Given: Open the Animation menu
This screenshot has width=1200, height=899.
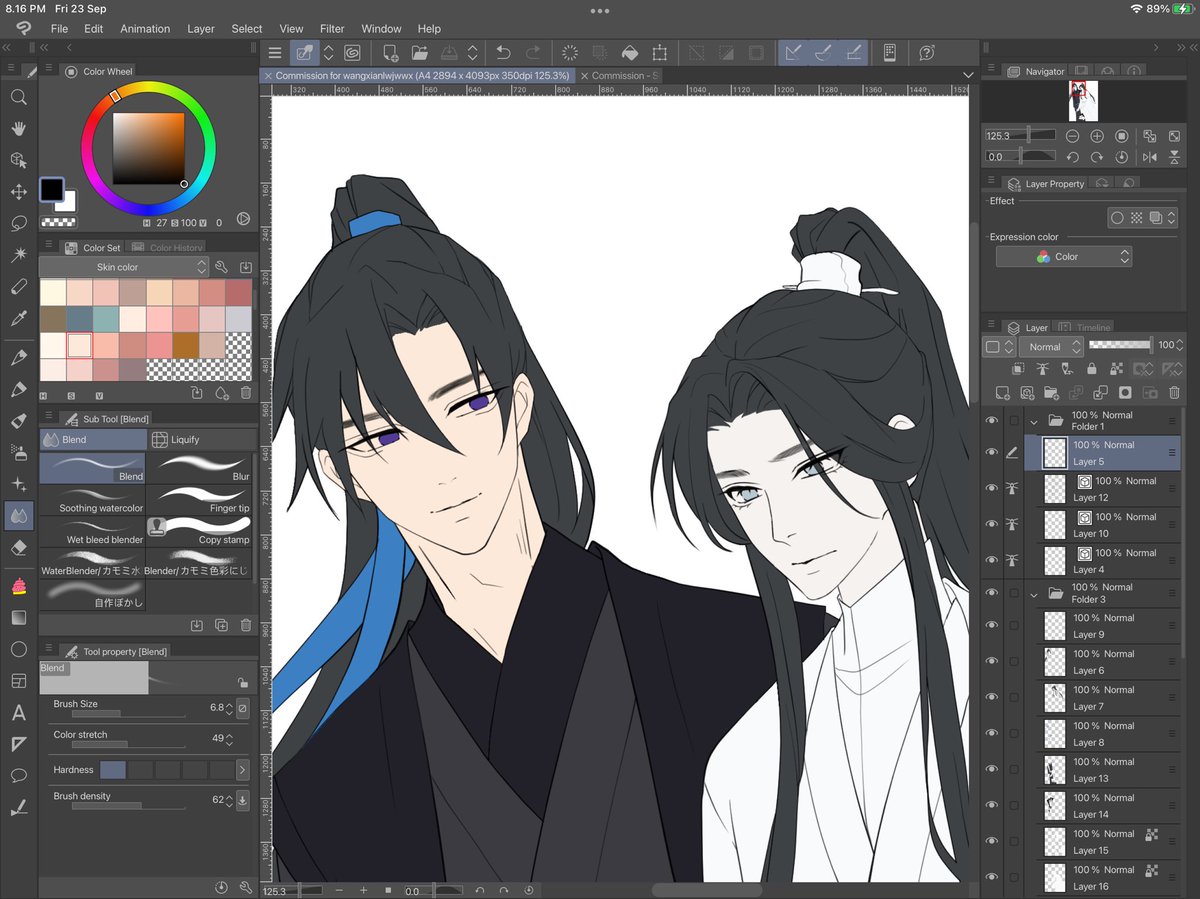Looking at the screenshot, I should [145, 29].
